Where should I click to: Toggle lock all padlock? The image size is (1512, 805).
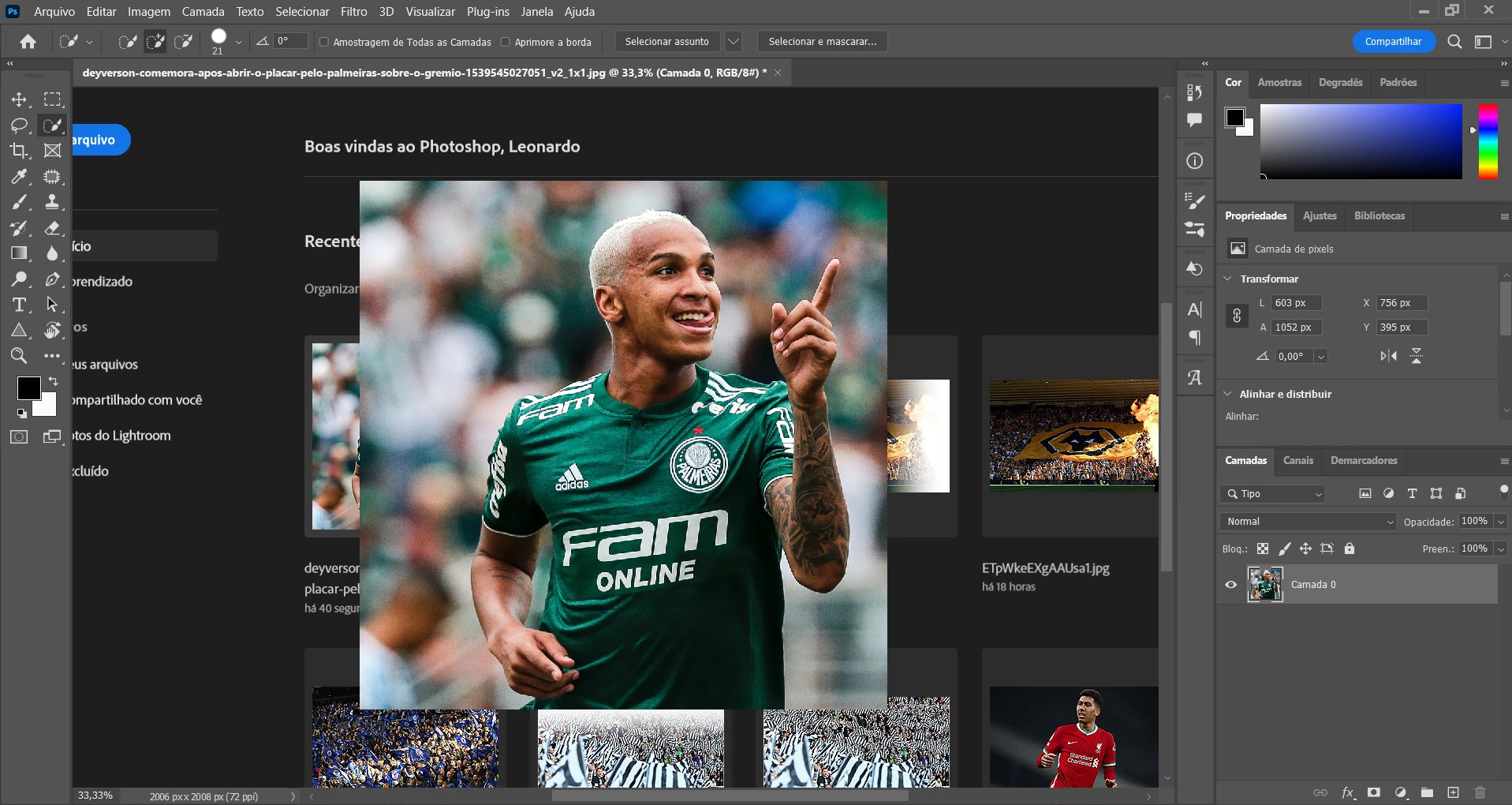[x=1350, y=549]
